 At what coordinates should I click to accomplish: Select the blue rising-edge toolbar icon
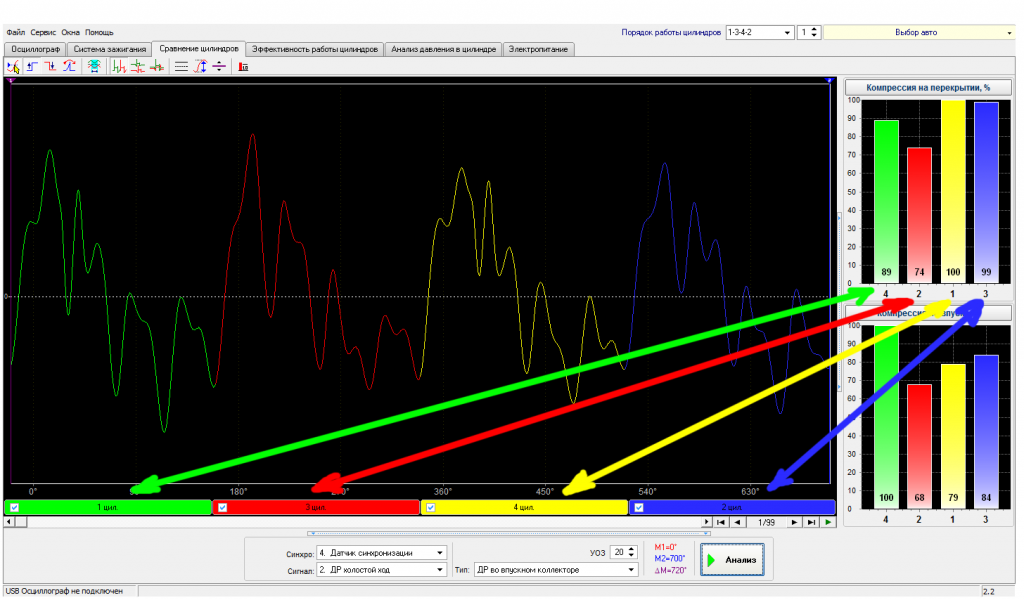tap(32, 67)
